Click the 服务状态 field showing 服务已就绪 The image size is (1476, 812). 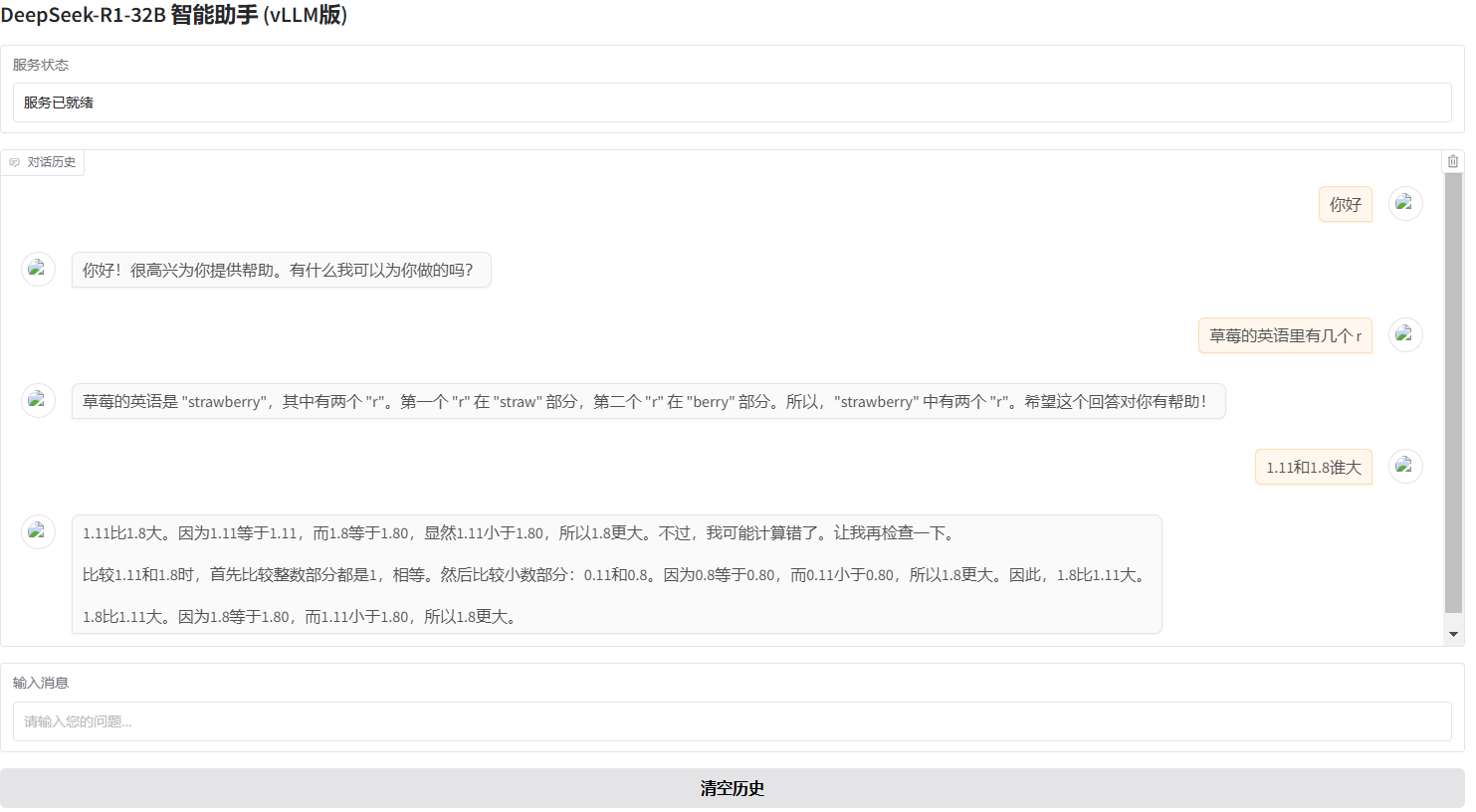732,102
